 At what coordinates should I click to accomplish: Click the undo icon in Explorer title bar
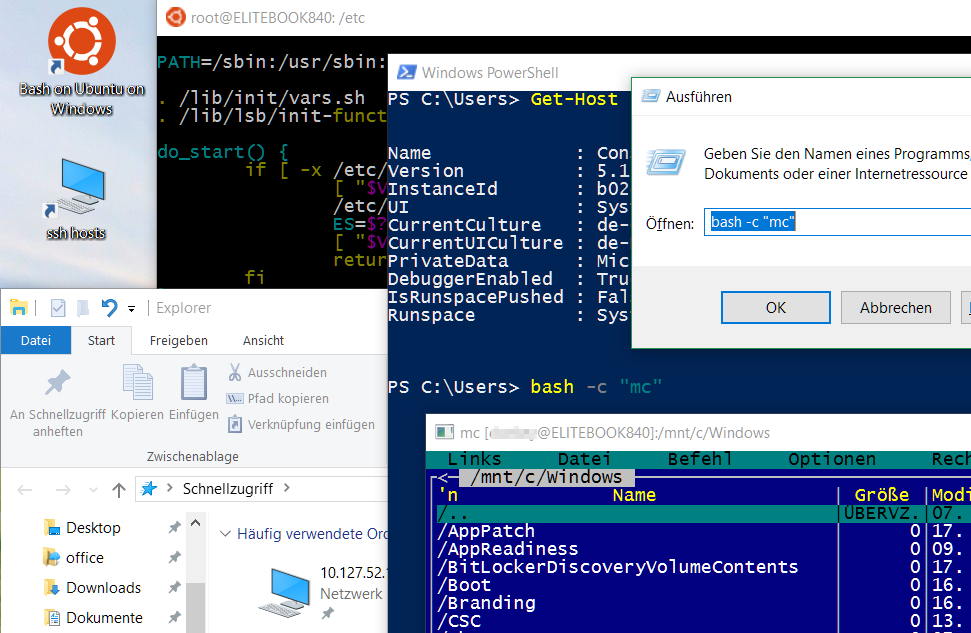tap(109, 308)
